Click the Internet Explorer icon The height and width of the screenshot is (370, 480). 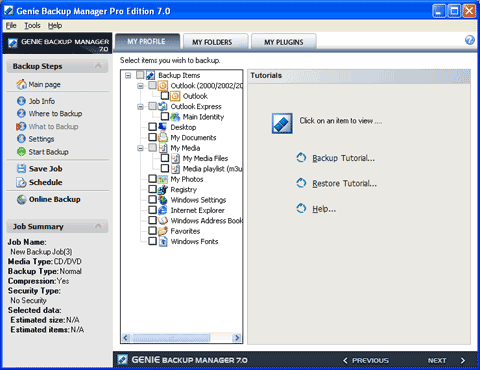[163, 210]
